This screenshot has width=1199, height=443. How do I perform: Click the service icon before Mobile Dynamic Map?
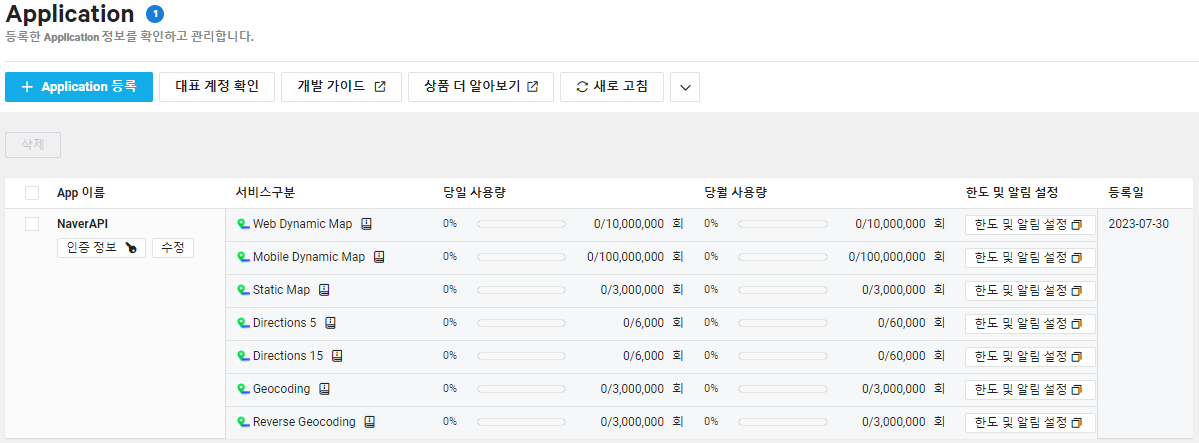click(x=243, y=257)
